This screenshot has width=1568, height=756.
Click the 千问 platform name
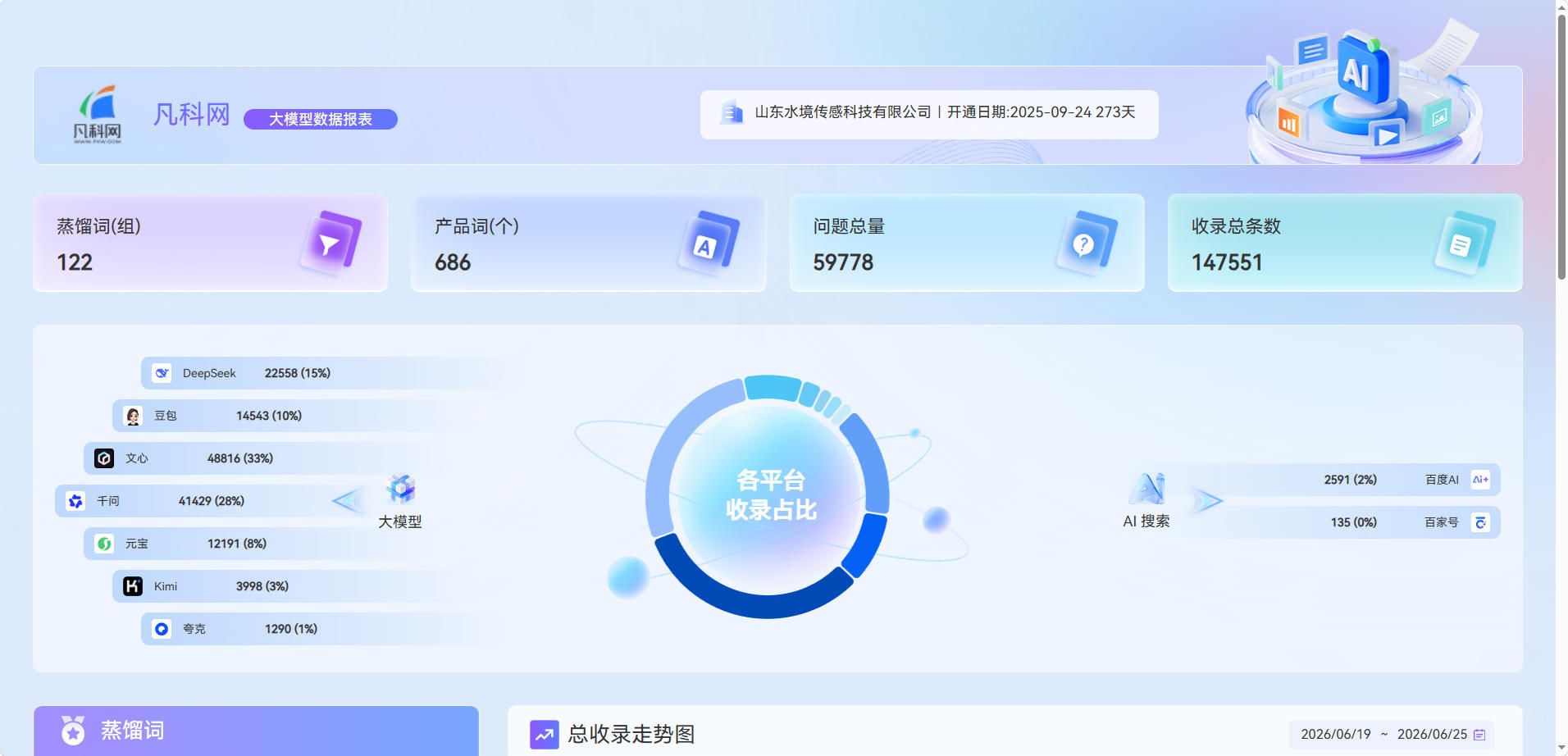108,501
